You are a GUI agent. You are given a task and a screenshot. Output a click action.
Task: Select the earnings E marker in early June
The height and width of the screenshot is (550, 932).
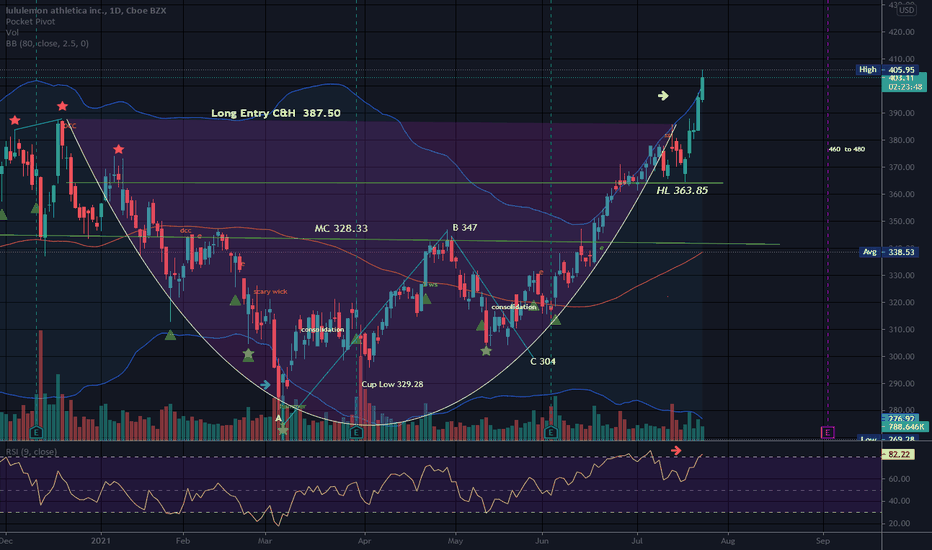tap(551, 432)
